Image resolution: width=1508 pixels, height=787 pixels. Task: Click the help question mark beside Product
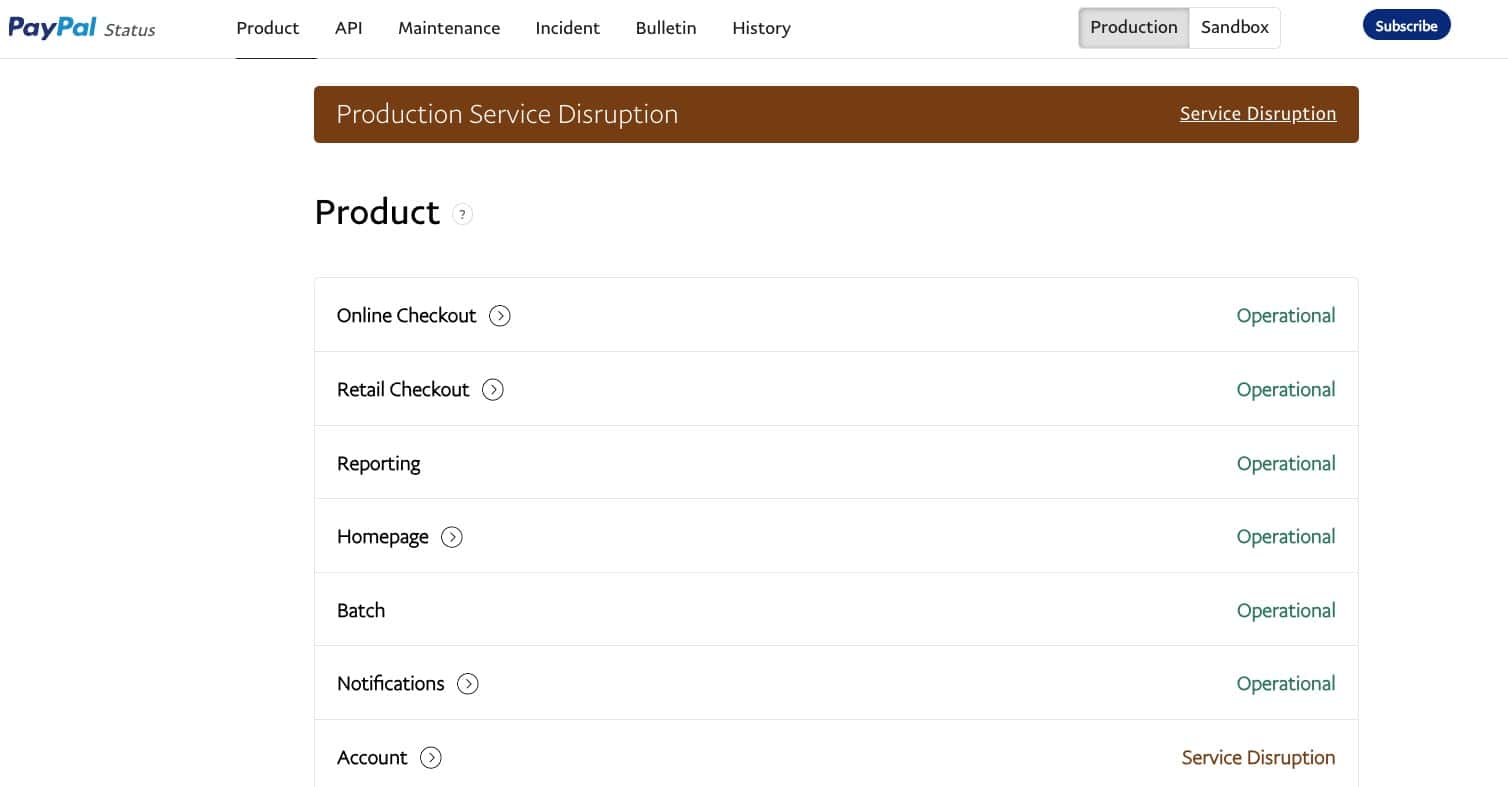(x=462, y=214)
